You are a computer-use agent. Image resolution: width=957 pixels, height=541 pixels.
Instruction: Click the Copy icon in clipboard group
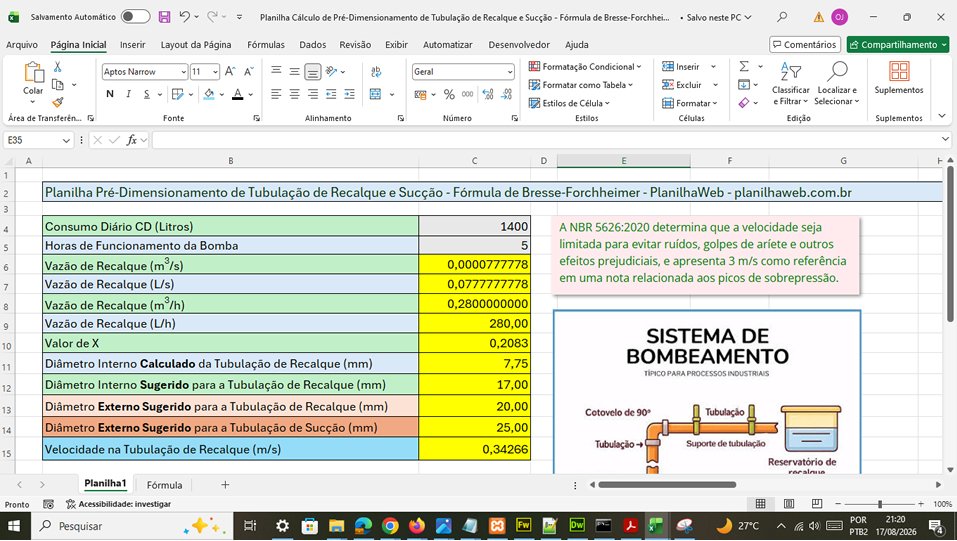(x=58, y=84)
